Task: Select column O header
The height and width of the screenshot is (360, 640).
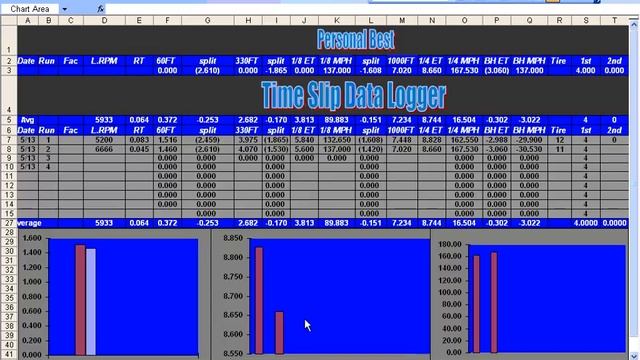Action: (464, 20)
